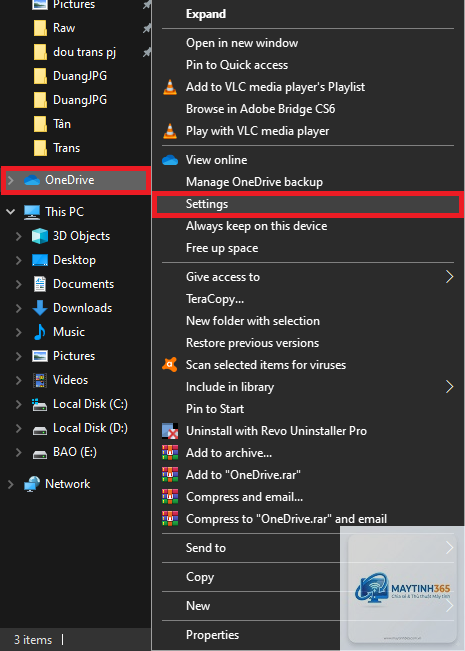
Task: Open the Include in library submenu arrow
Action: pyautogui.click(x=449, y=387)
